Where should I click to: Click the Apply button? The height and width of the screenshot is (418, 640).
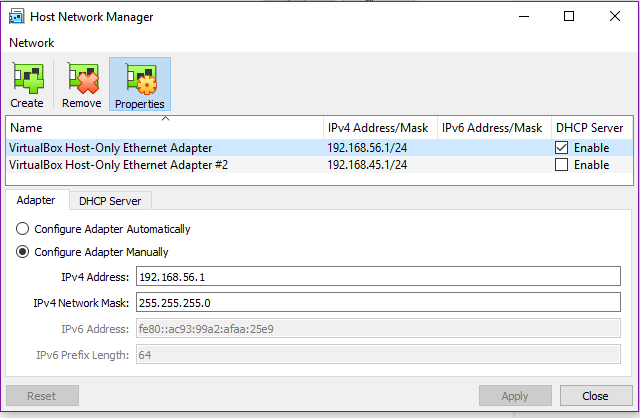515,396
